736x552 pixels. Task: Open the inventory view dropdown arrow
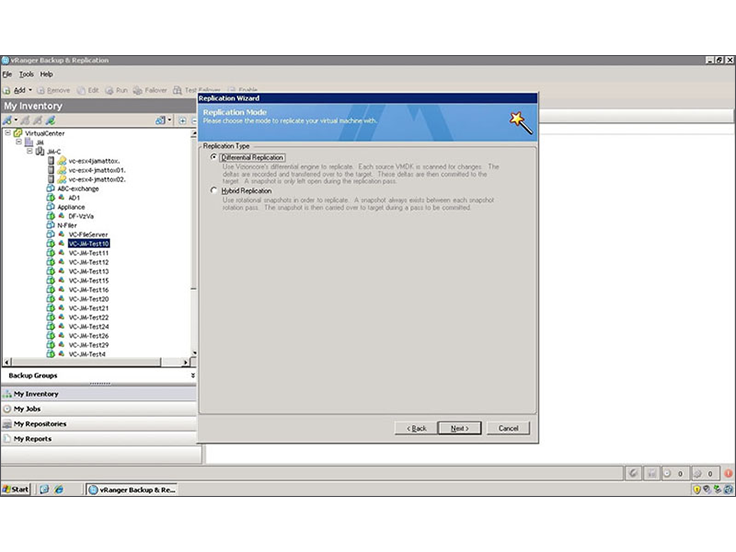pyautogui.click(x=169, y=121)
